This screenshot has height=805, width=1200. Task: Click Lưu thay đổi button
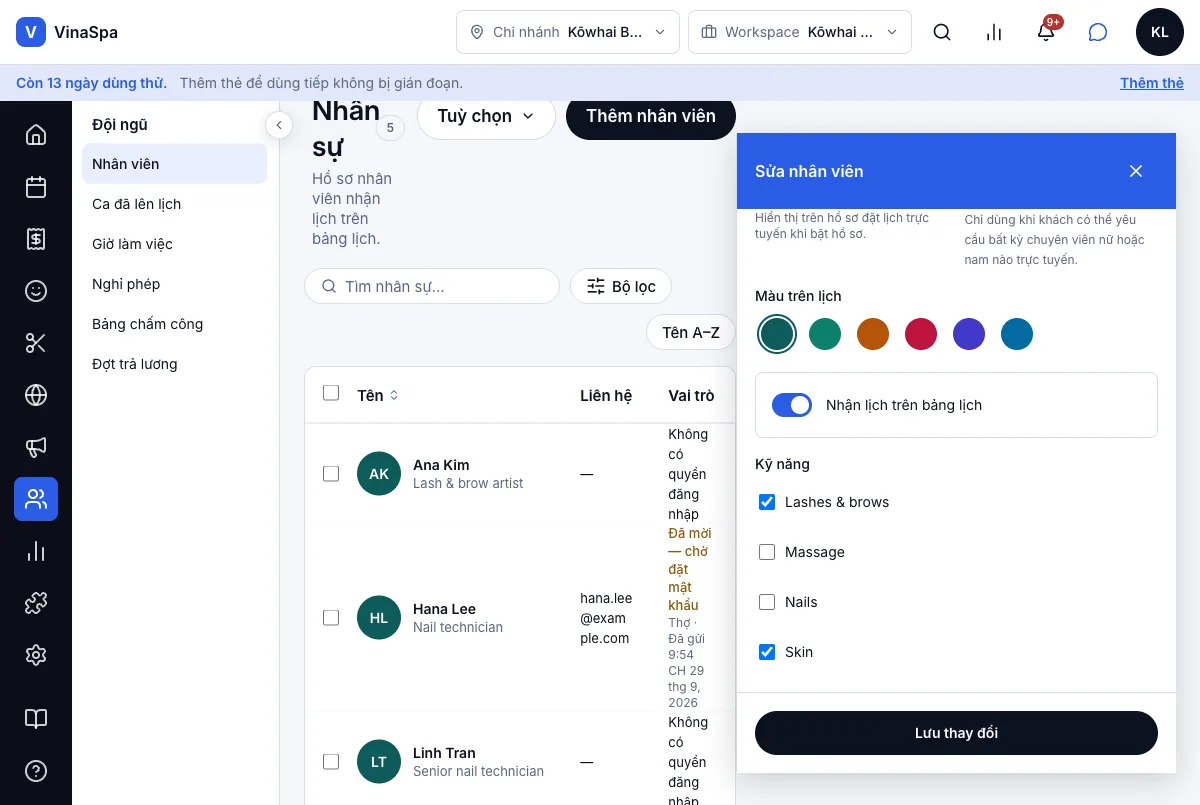click(x=956, y=733)
